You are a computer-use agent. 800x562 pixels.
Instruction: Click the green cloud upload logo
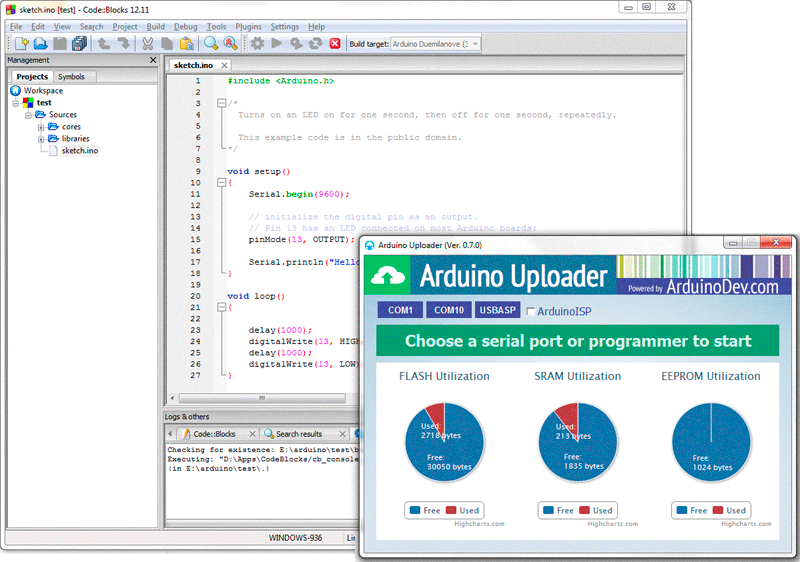point(387,276)
